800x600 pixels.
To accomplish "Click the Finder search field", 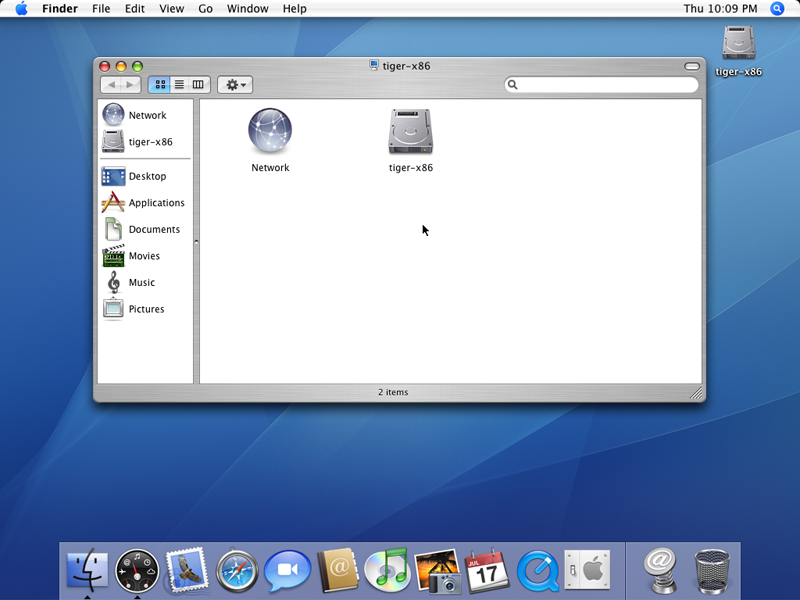I will click(x=606, y=85).
